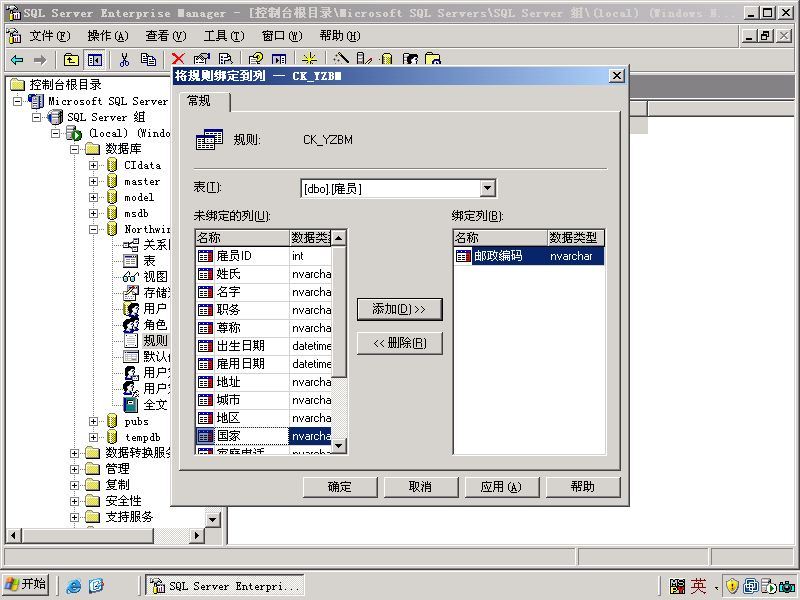Expand the msdb database node
Viewport: 800px width, 600px height.
click(93, 213)
